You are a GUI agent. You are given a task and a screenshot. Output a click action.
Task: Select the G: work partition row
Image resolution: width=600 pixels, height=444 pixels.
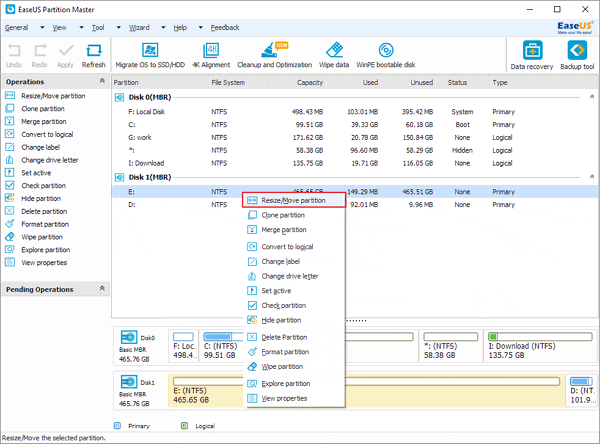pos(355,137)
